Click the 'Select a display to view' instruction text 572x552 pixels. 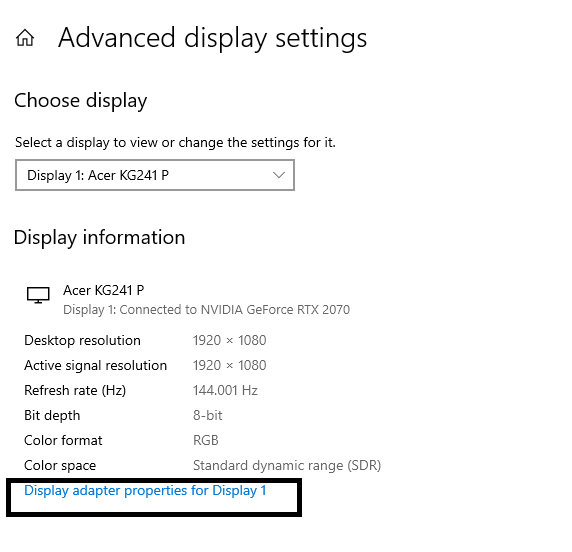[175, 142]
